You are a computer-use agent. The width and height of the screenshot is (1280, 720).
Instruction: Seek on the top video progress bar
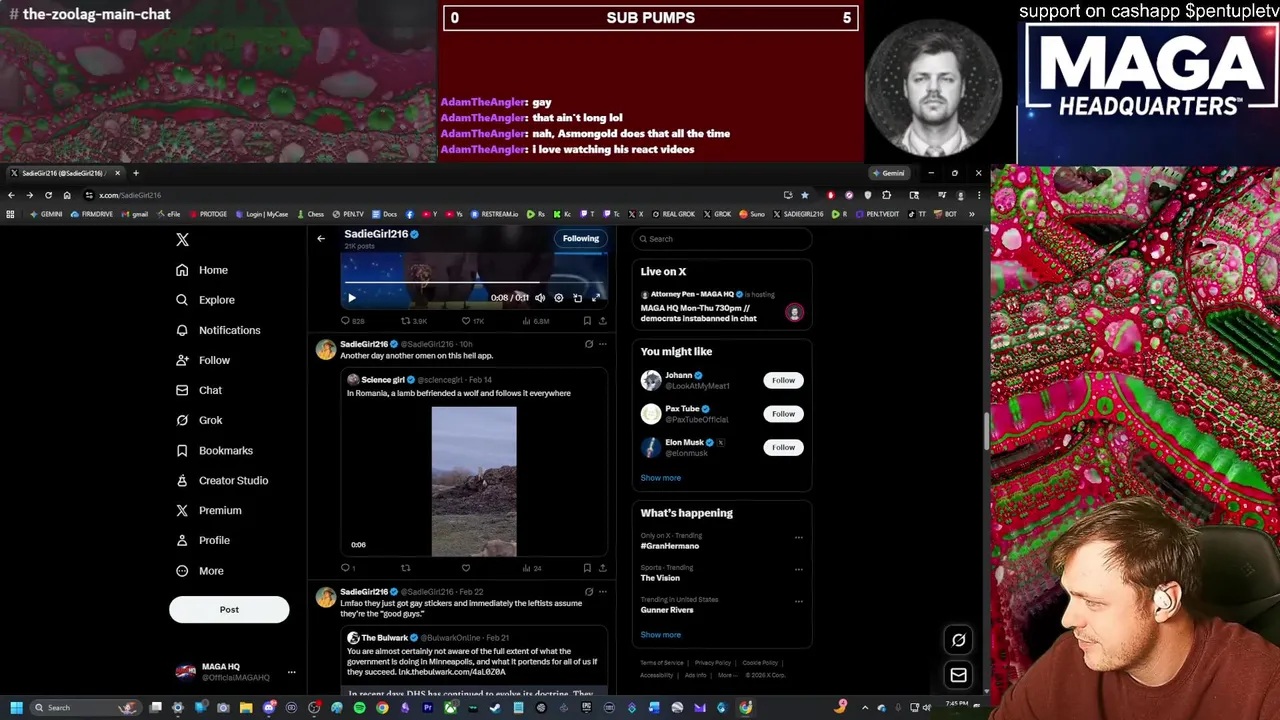(474, 284)
